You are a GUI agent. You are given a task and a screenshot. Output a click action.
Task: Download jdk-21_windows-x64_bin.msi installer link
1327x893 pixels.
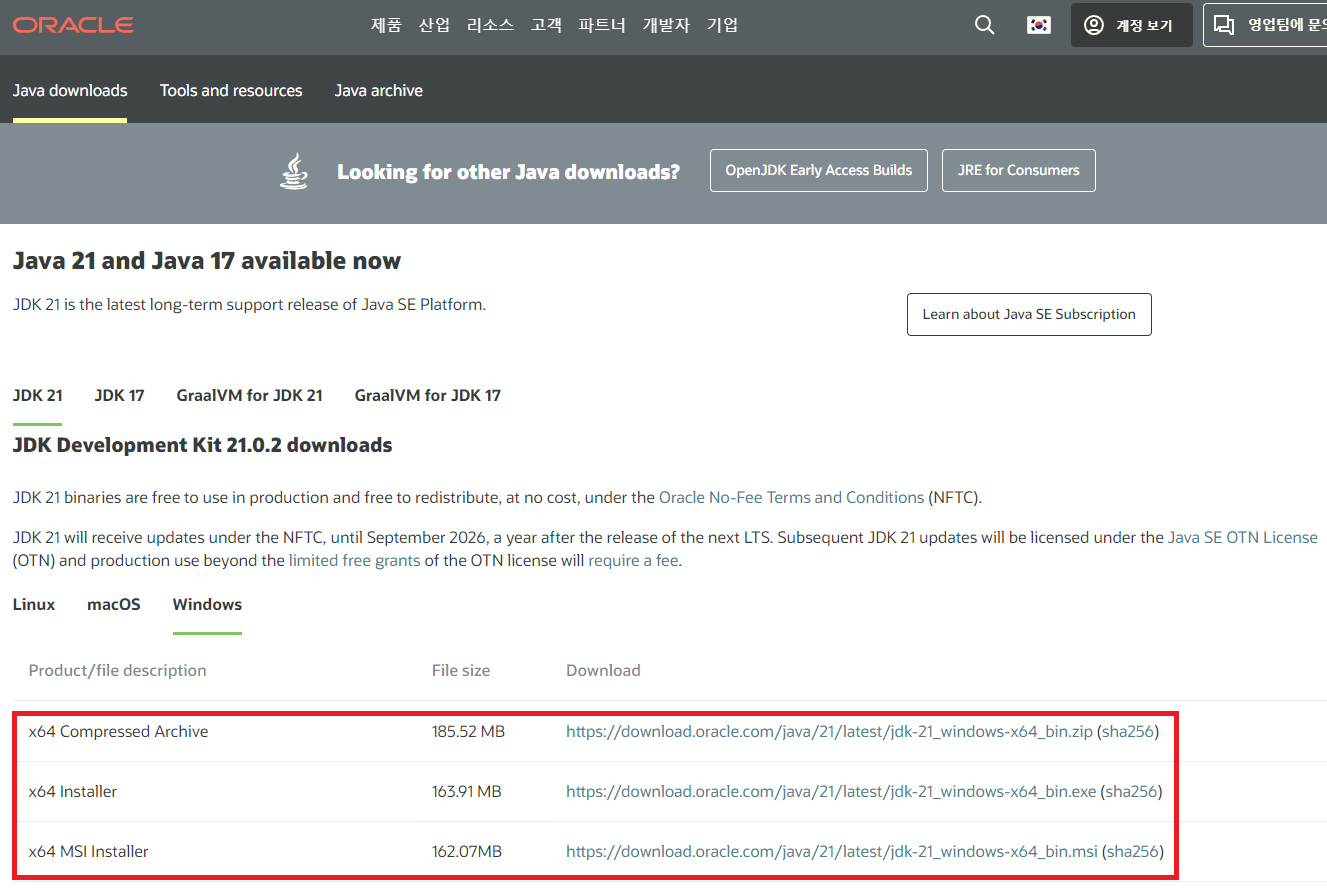832,851
